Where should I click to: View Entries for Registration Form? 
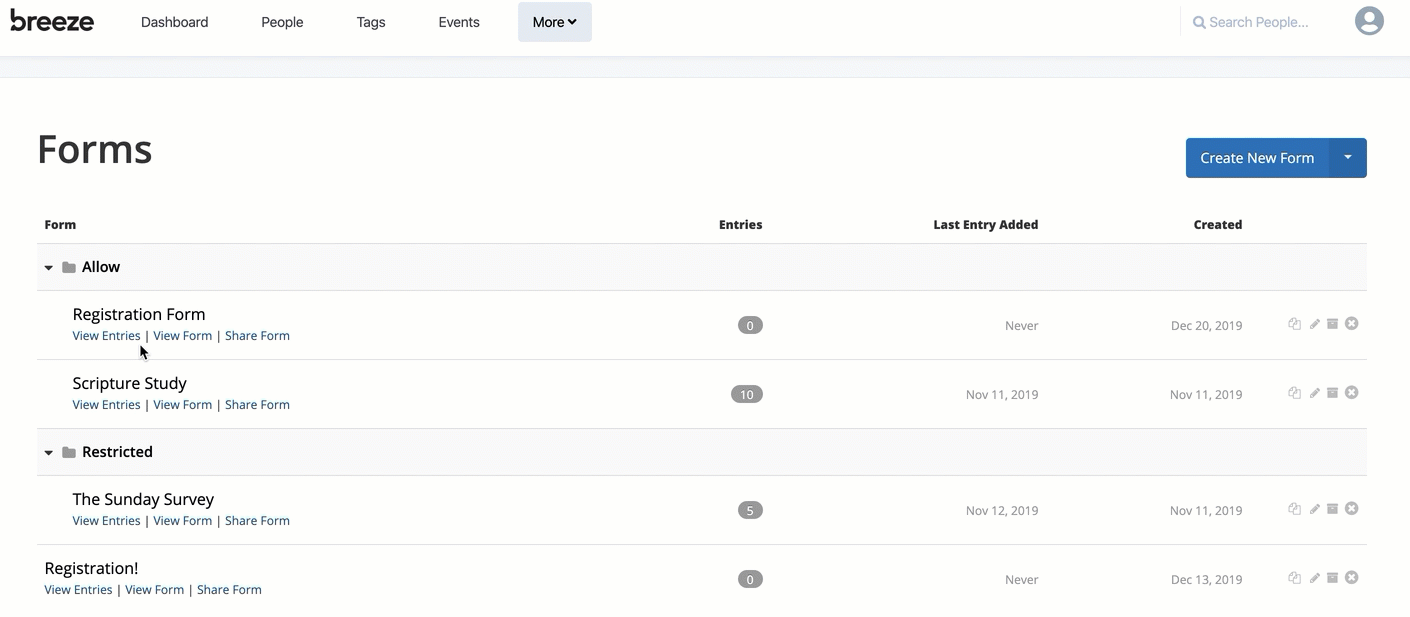pyautogui.click(x=106, y=336)
